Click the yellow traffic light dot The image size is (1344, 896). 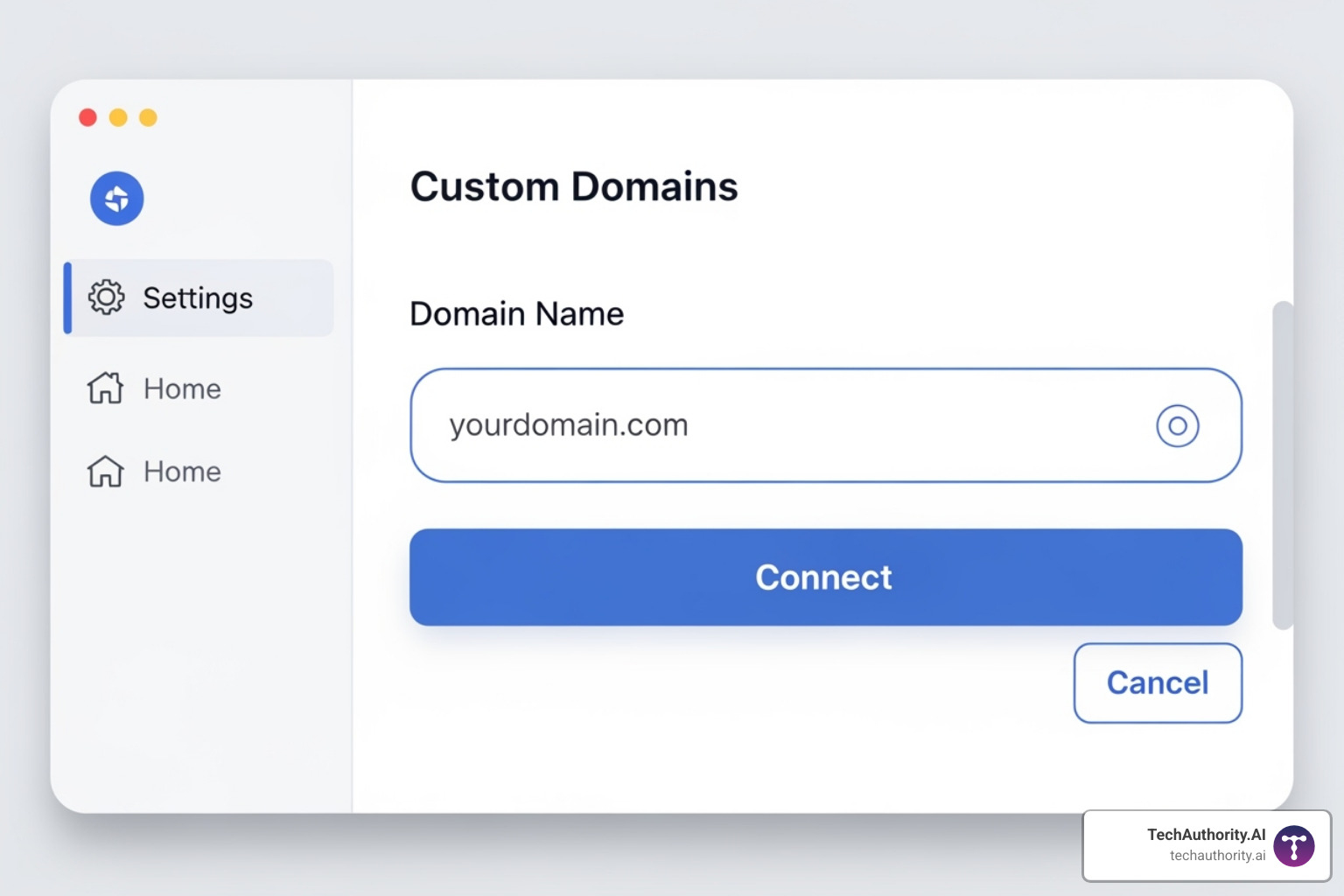[118, 116]
